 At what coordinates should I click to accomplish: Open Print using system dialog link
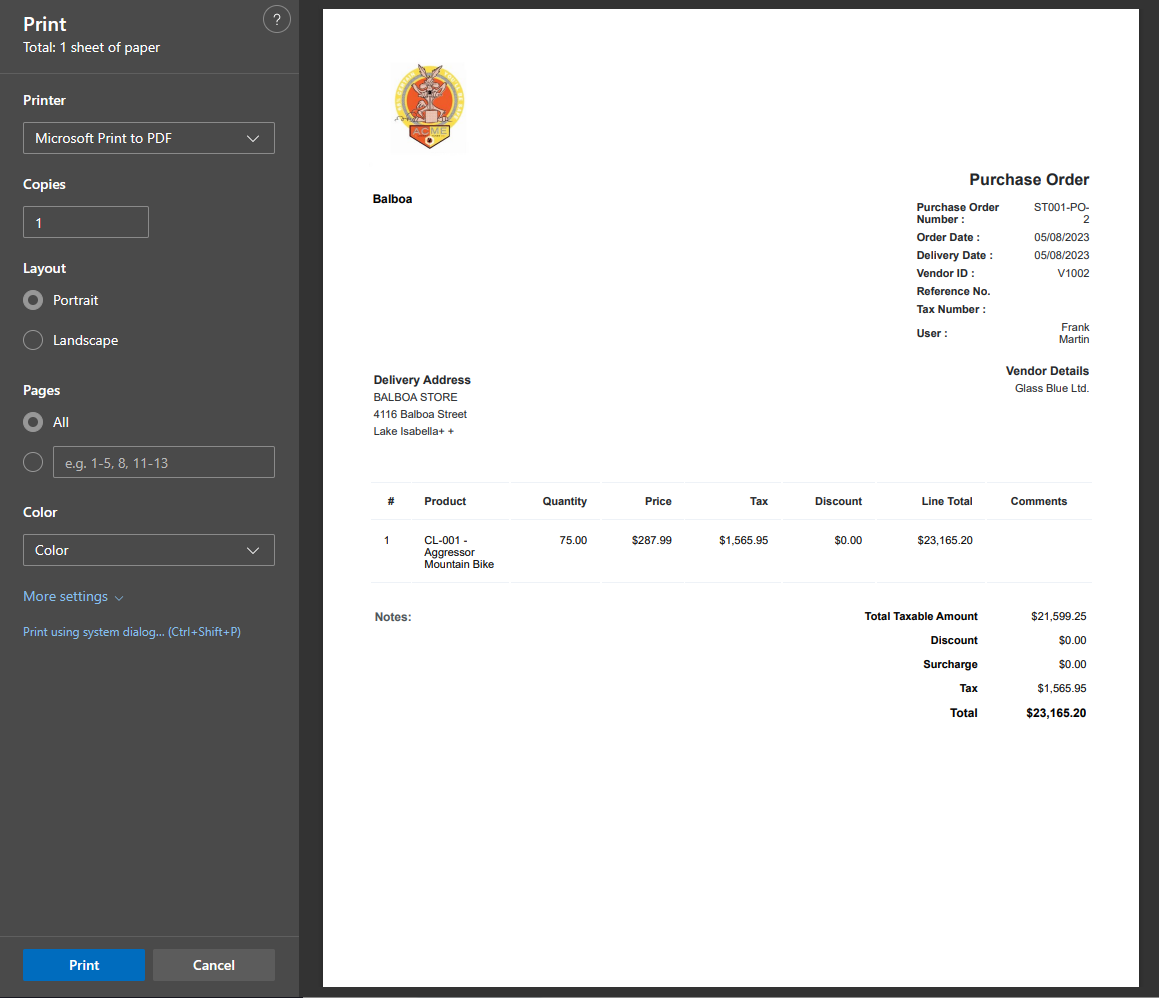tap(132, 632)
